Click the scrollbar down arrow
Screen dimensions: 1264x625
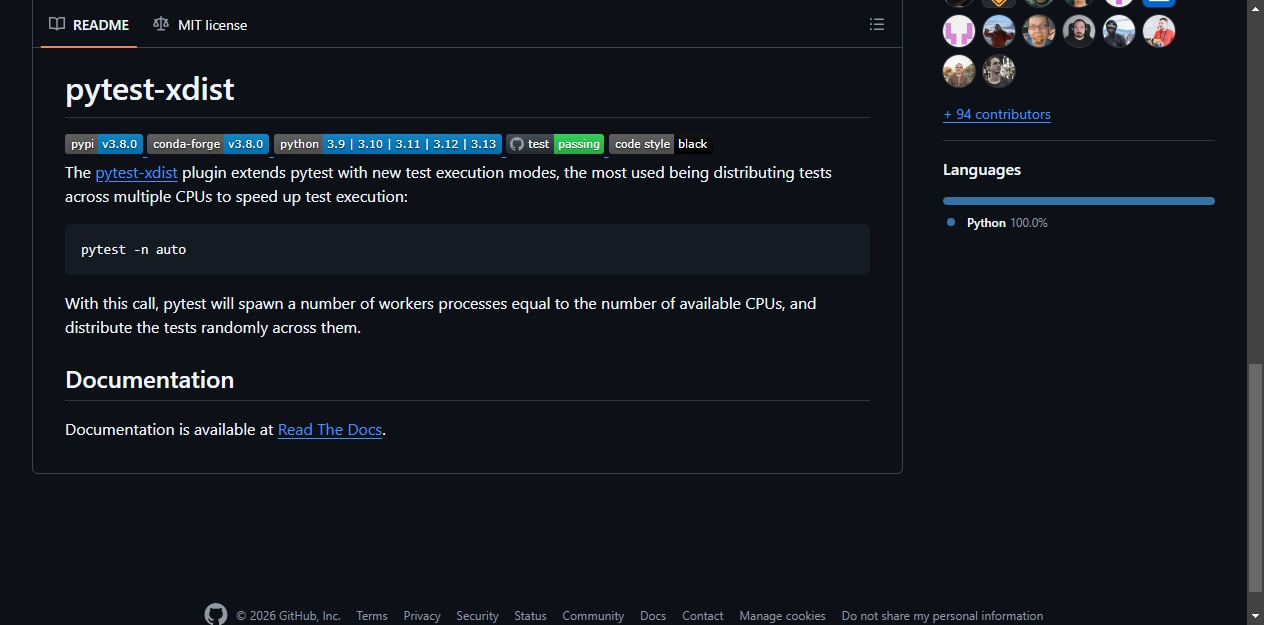click(x=1255, y=616)
